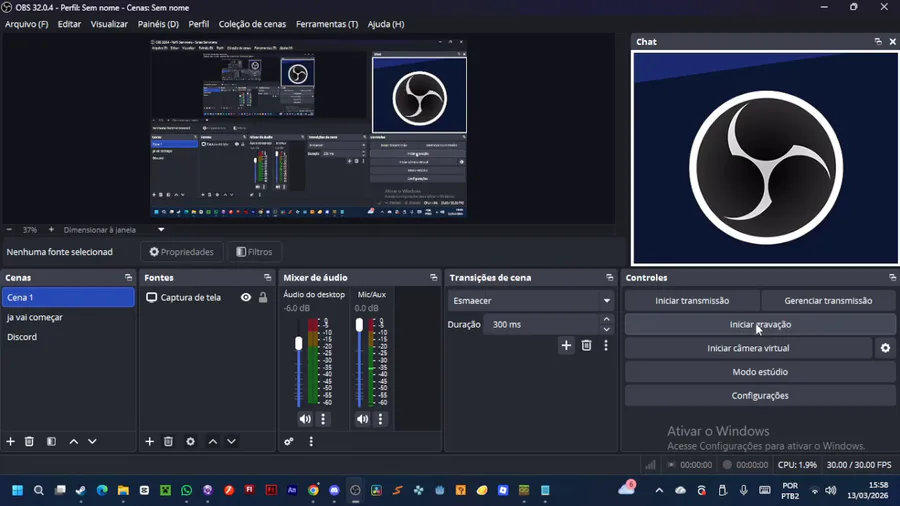The height and width of the screenshot is (506, 900).
Task: Open audio mixer bottom options menu dots
Action: (x=311, y=441)
